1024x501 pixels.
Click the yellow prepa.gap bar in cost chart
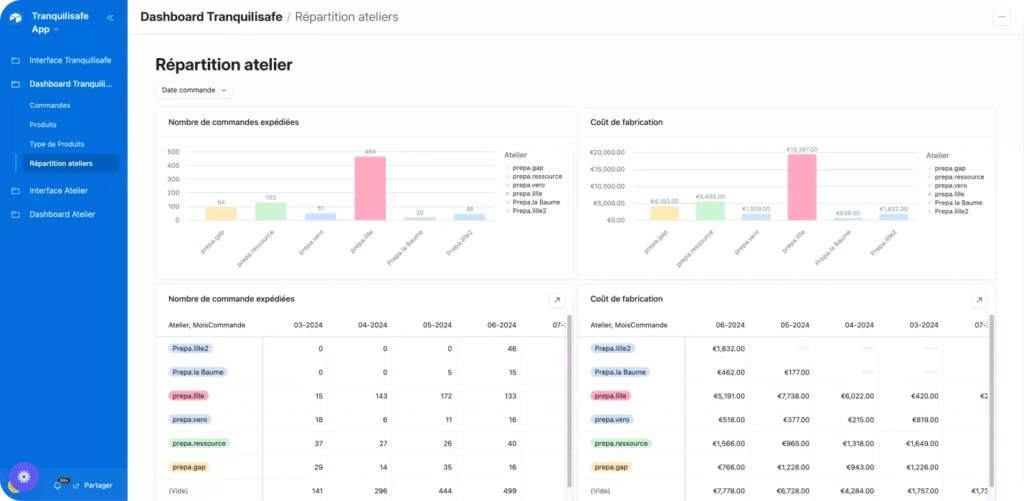664,213
